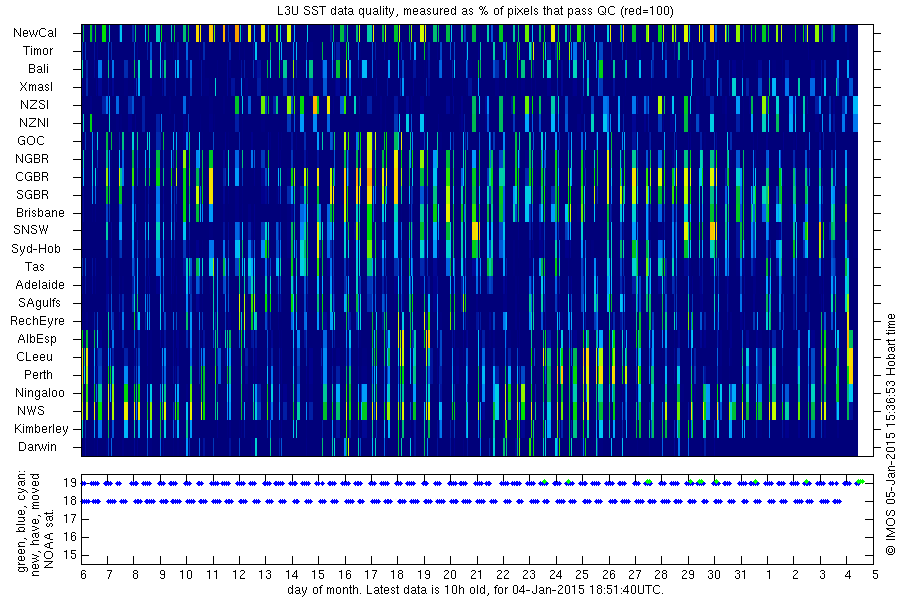This screenshot has width=900, height=600.
Task: Click satellite number 18 on y-axis
Action: (70, 501)
